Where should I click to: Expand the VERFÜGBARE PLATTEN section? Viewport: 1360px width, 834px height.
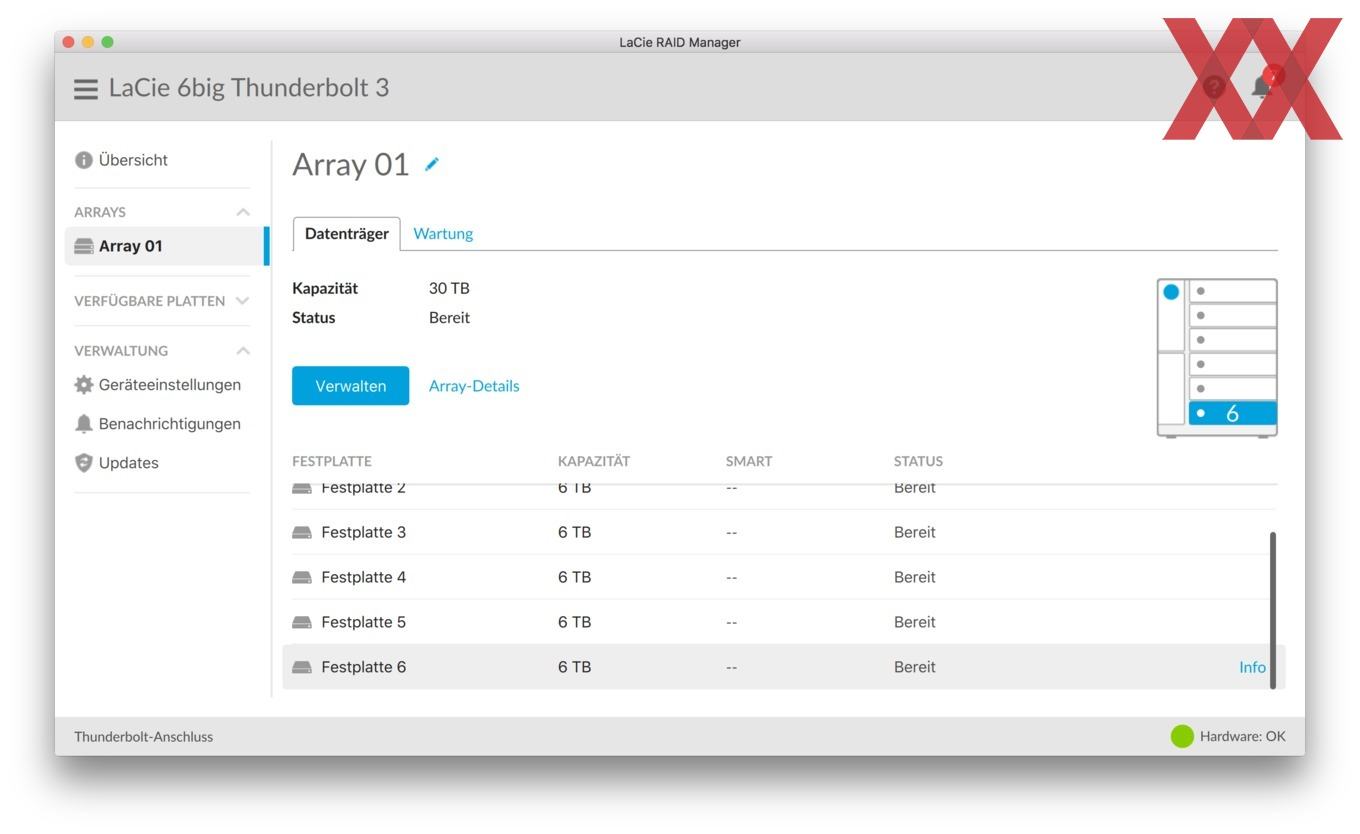point(242,300)
